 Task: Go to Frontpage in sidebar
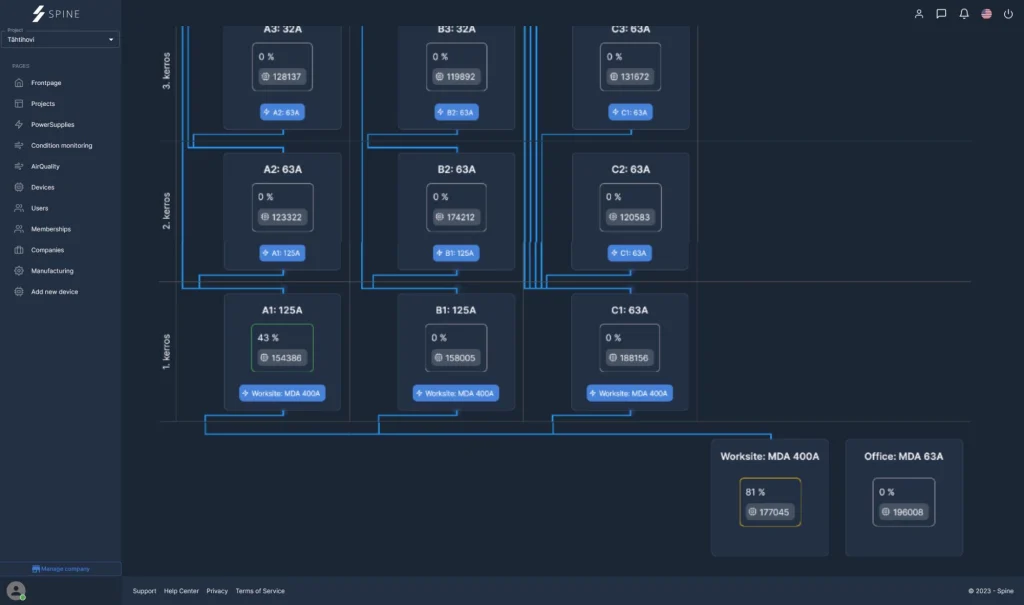pyautogui.click(x=45, y=83)
